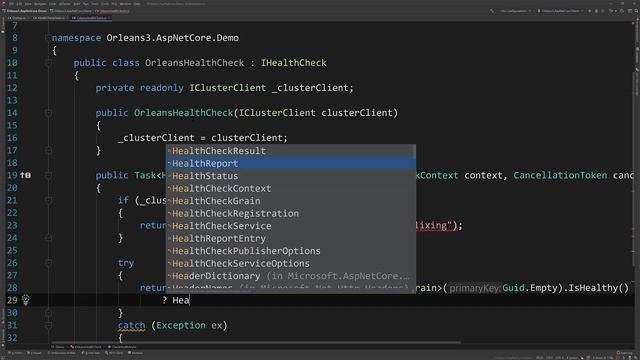The width and height of the screenshot is (640, 360).
Task: Click line number 29 in the gutter
Action: coord(12,300)
